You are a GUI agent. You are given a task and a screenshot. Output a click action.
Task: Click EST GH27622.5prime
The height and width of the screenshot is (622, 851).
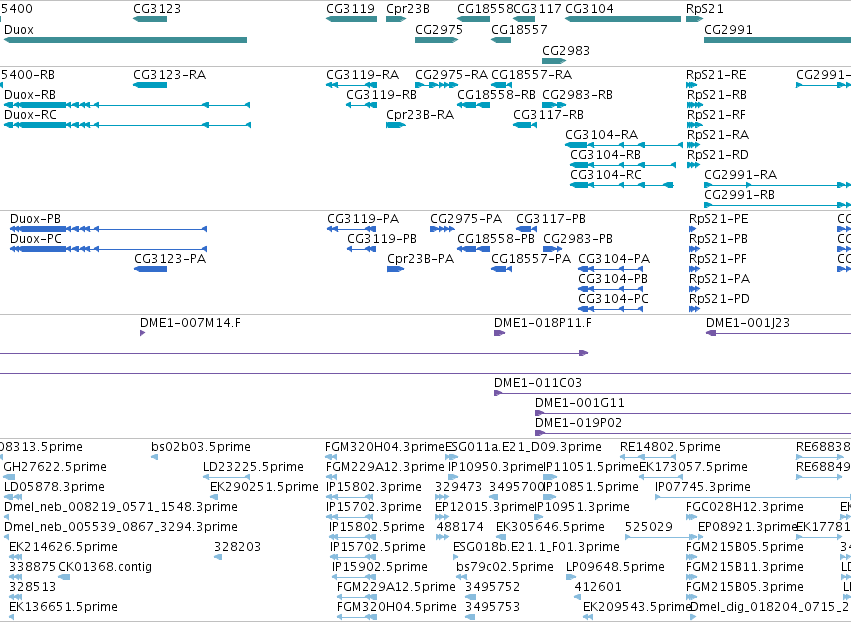pos(55,467)
